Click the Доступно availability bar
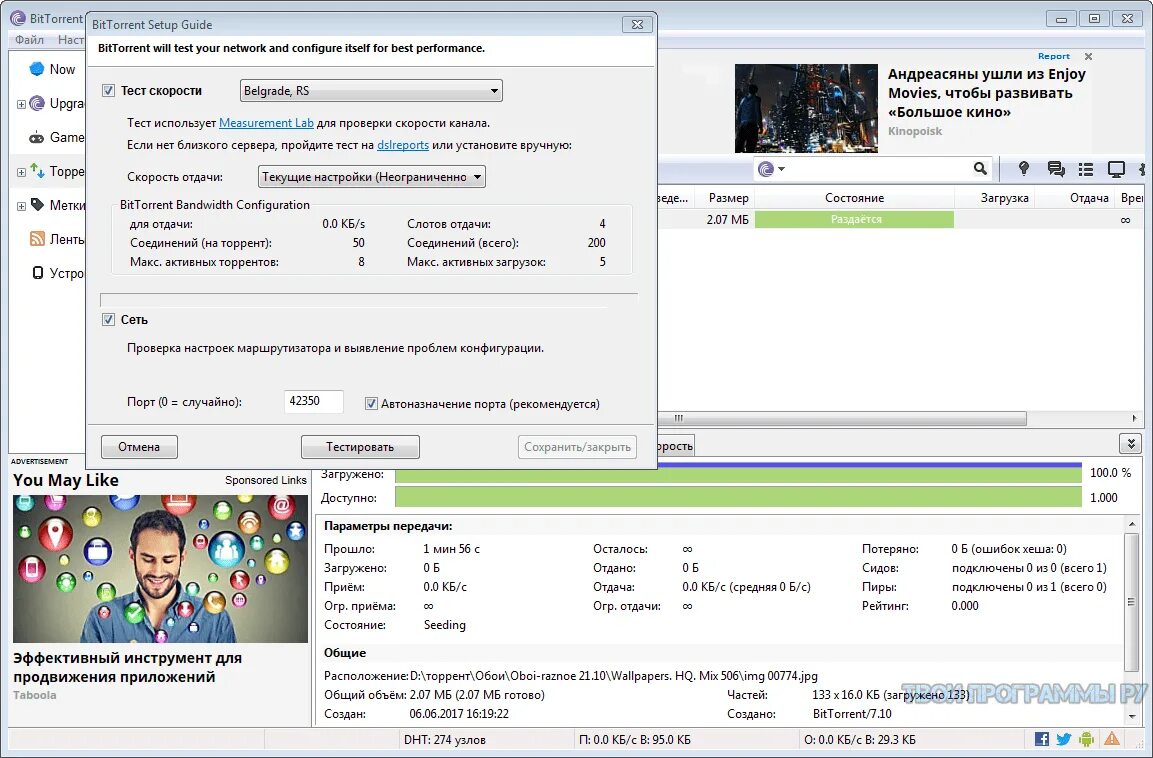The image size is (1153, 758). 738,498
